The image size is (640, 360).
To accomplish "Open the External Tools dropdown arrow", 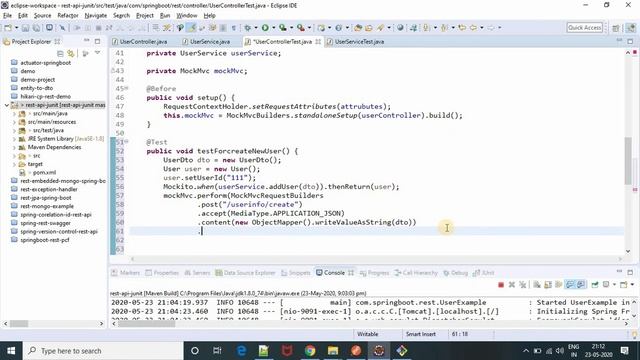I will (x=309, y=28).
